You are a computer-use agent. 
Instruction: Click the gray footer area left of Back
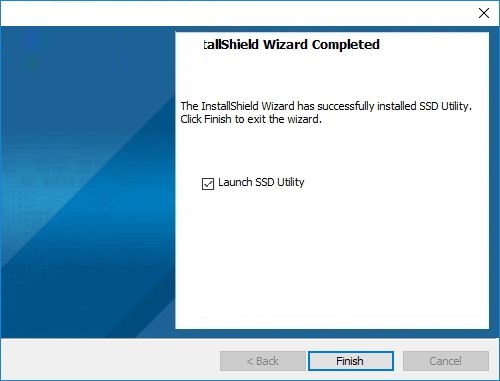click(110, 360)
